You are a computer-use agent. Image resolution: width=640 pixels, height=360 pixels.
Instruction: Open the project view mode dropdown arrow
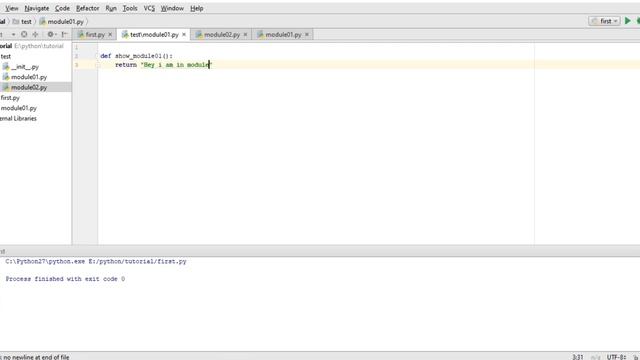(13, 35)
